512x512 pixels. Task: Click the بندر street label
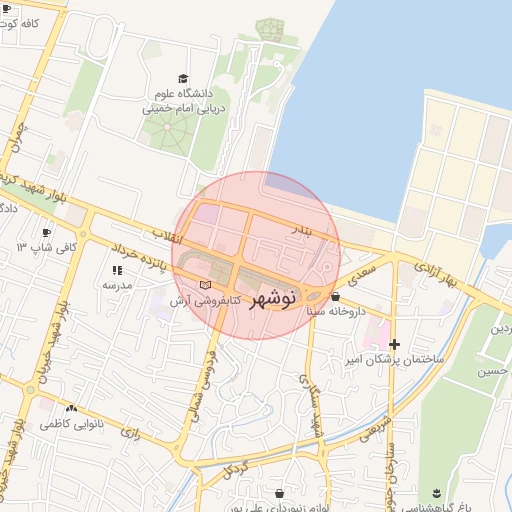[302, 230]
